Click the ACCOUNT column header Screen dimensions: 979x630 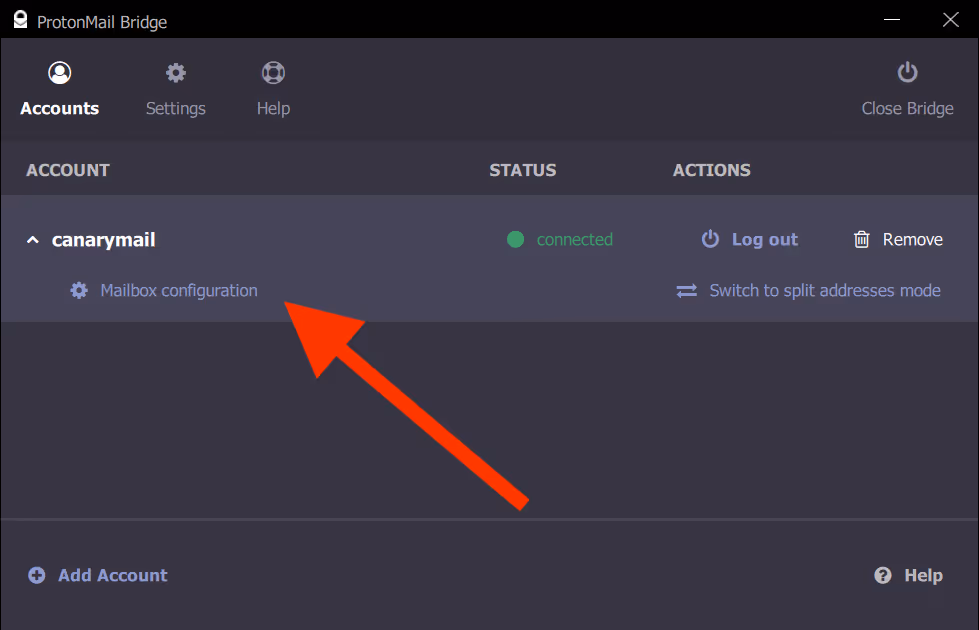click(67, 170)
